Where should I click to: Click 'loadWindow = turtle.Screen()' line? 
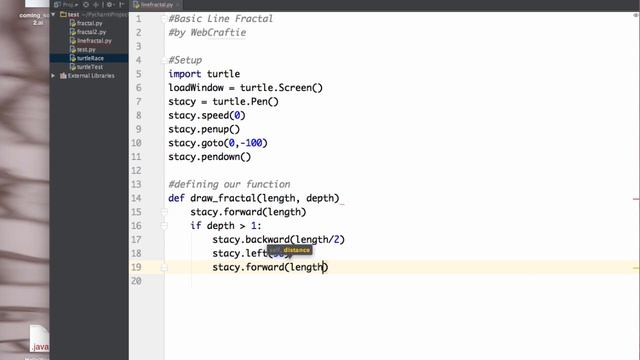(245, 88)
